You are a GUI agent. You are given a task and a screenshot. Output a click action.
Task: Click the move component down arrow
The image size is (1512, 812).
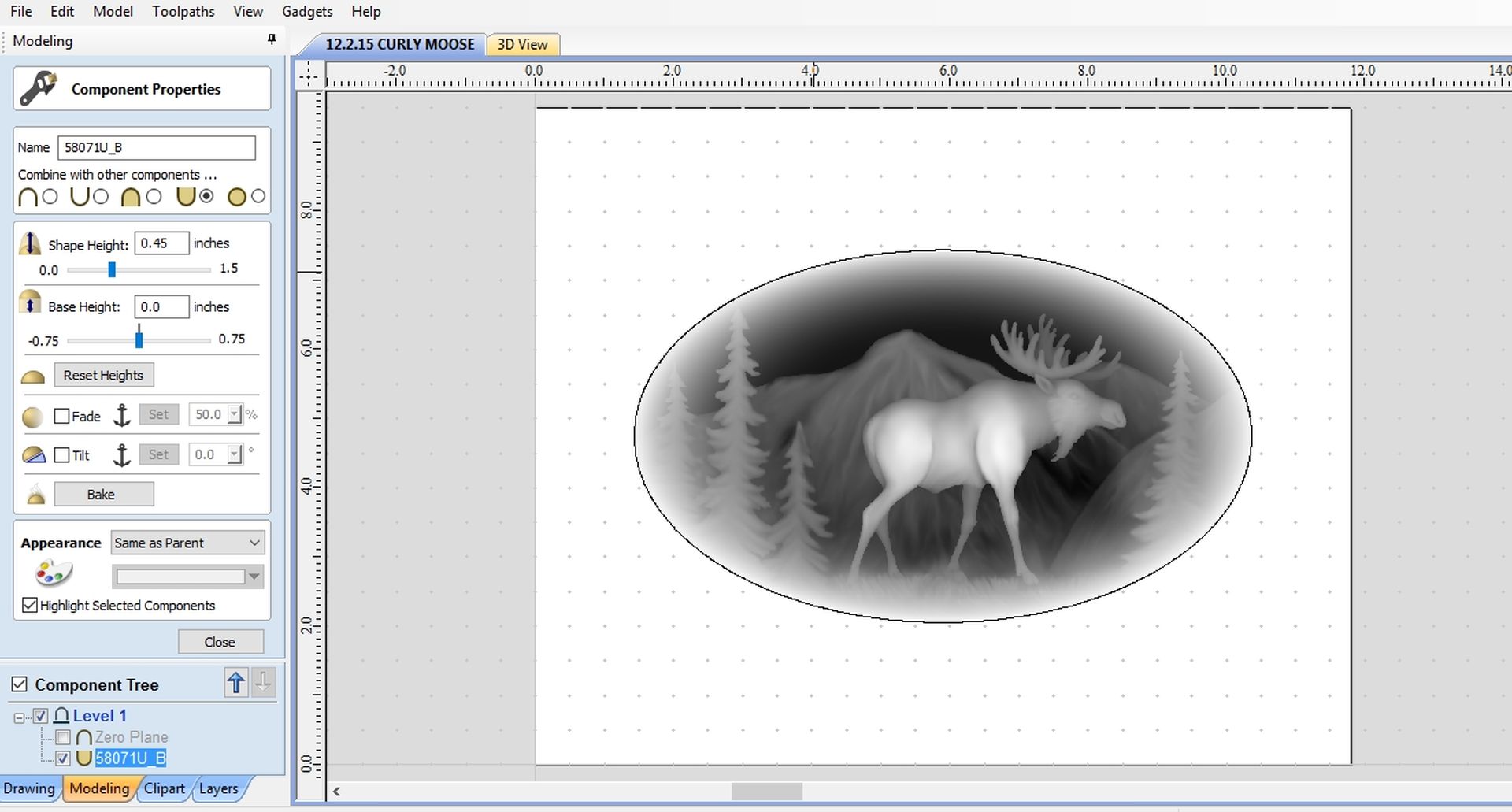[x=263, y=683]
